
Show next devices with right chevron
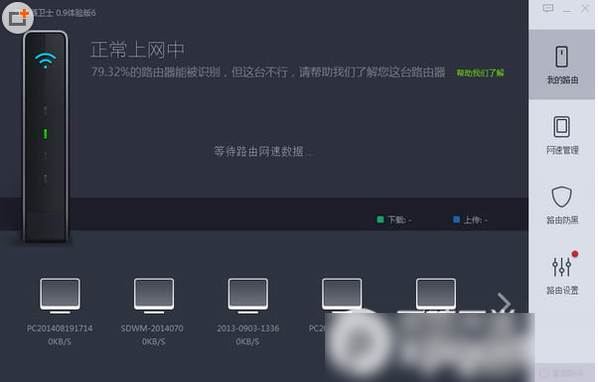[x=504, y=303]
